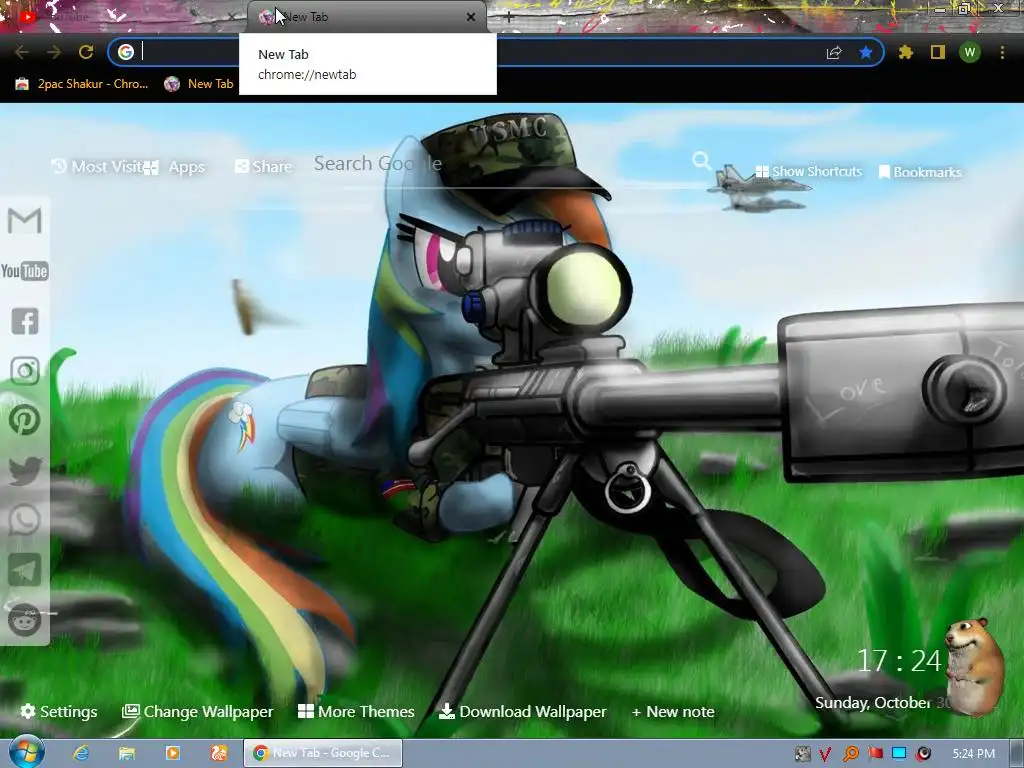1024x768 pixels.
Task: Click the Share button on the page
Action: [x=263, y=167]
